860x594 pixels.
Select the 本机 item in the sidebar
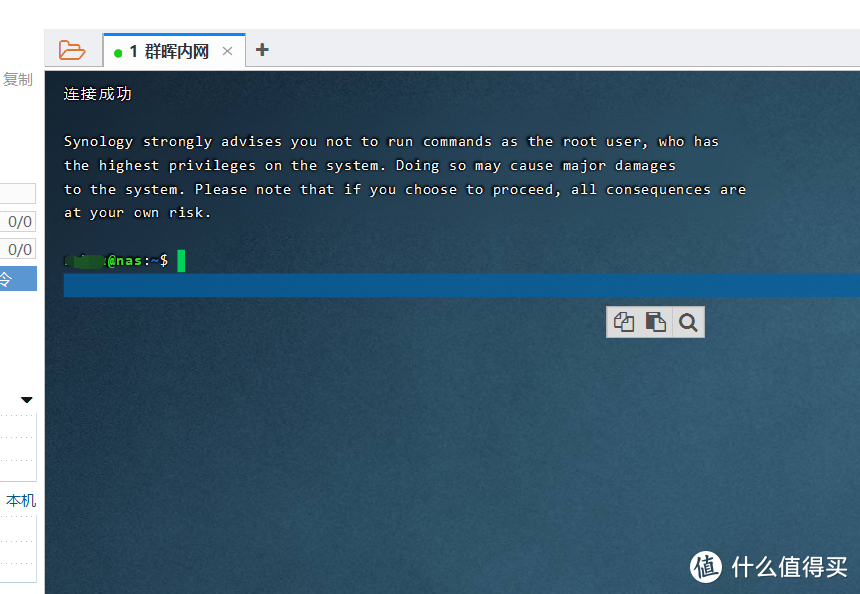(21, 500)
